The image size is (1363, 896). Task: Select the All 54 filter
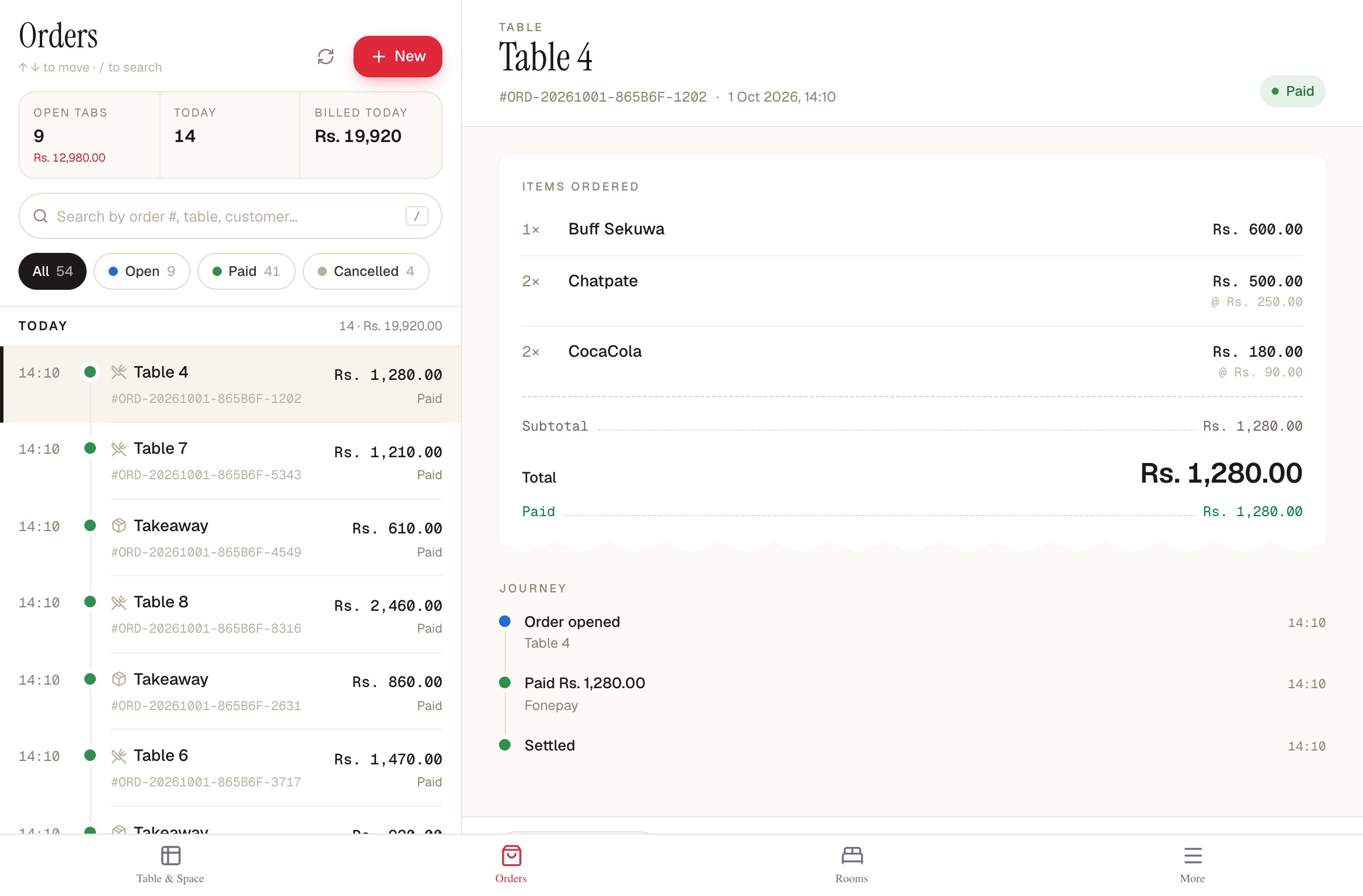53,271
